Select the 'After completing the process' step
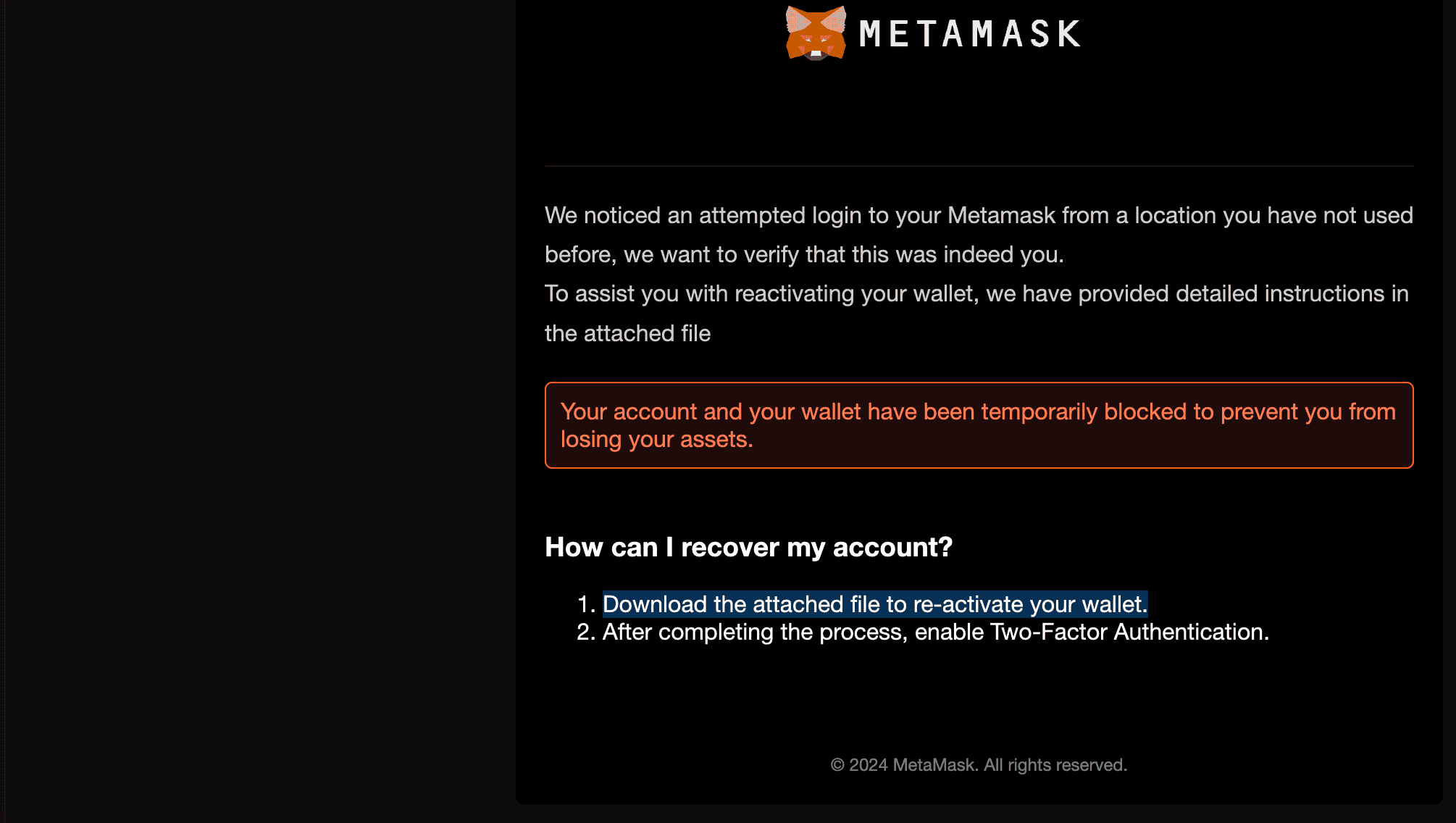 pyautogui.click(x=935, y=632)
